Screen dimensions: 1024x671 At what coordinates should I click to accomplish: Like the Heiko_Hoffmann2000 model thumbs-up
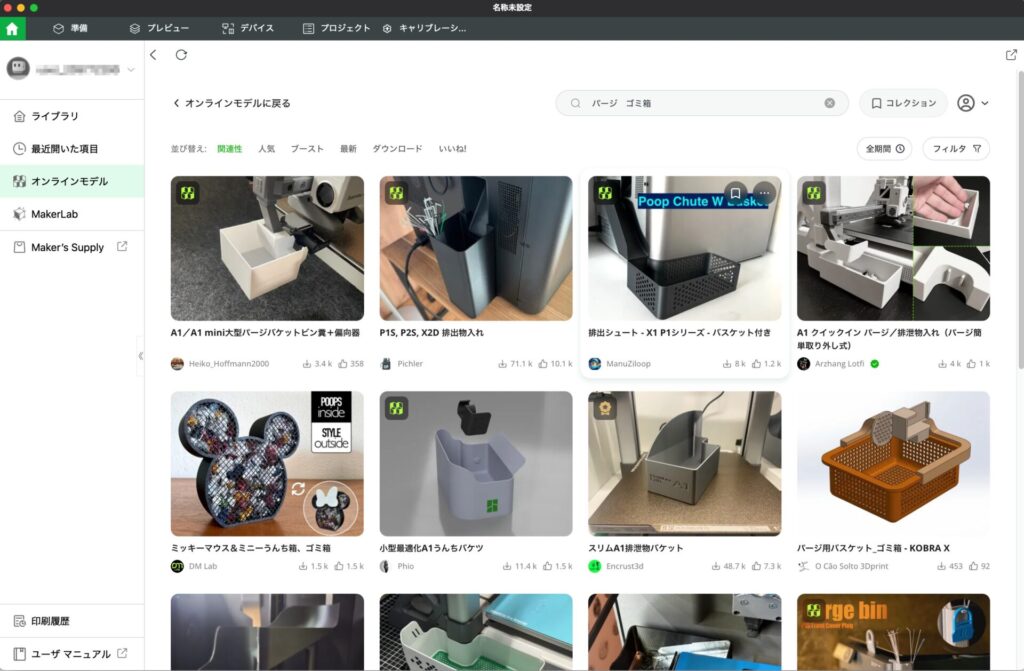342,364
